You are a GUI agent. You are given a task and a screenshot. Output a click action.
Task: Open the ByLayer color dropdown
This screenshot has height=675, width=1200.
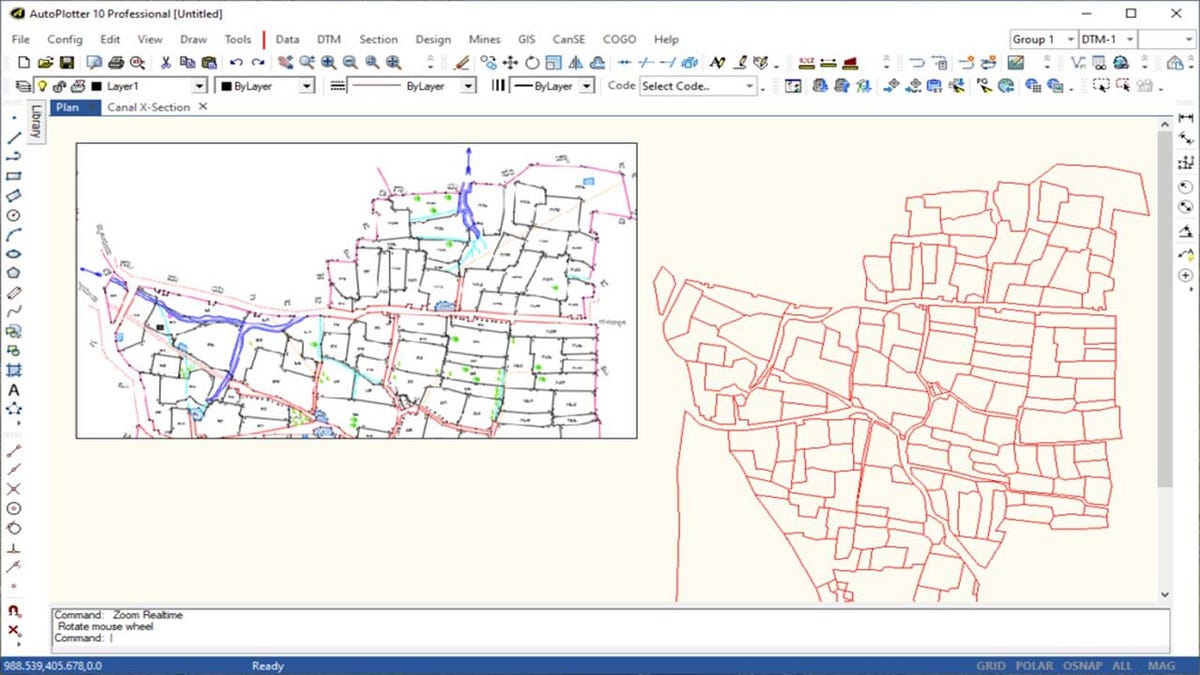click(x=306, y=85)
